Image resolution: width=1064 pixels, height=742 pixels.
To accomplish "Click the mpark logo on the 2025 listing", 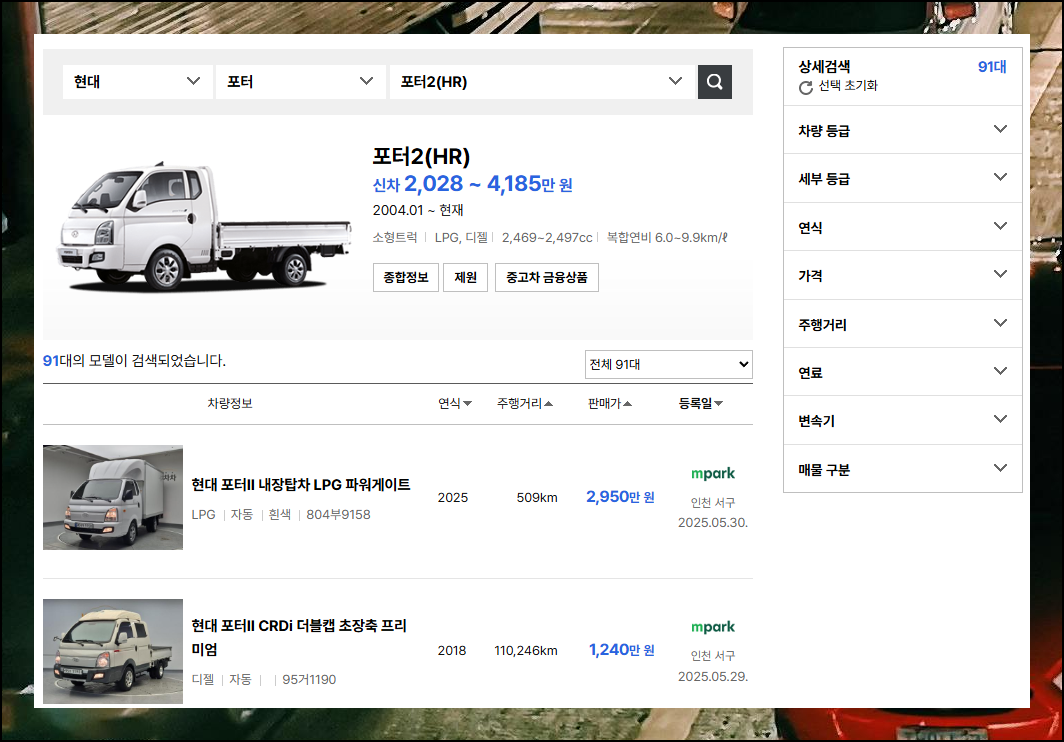I will tap(712, 473).
